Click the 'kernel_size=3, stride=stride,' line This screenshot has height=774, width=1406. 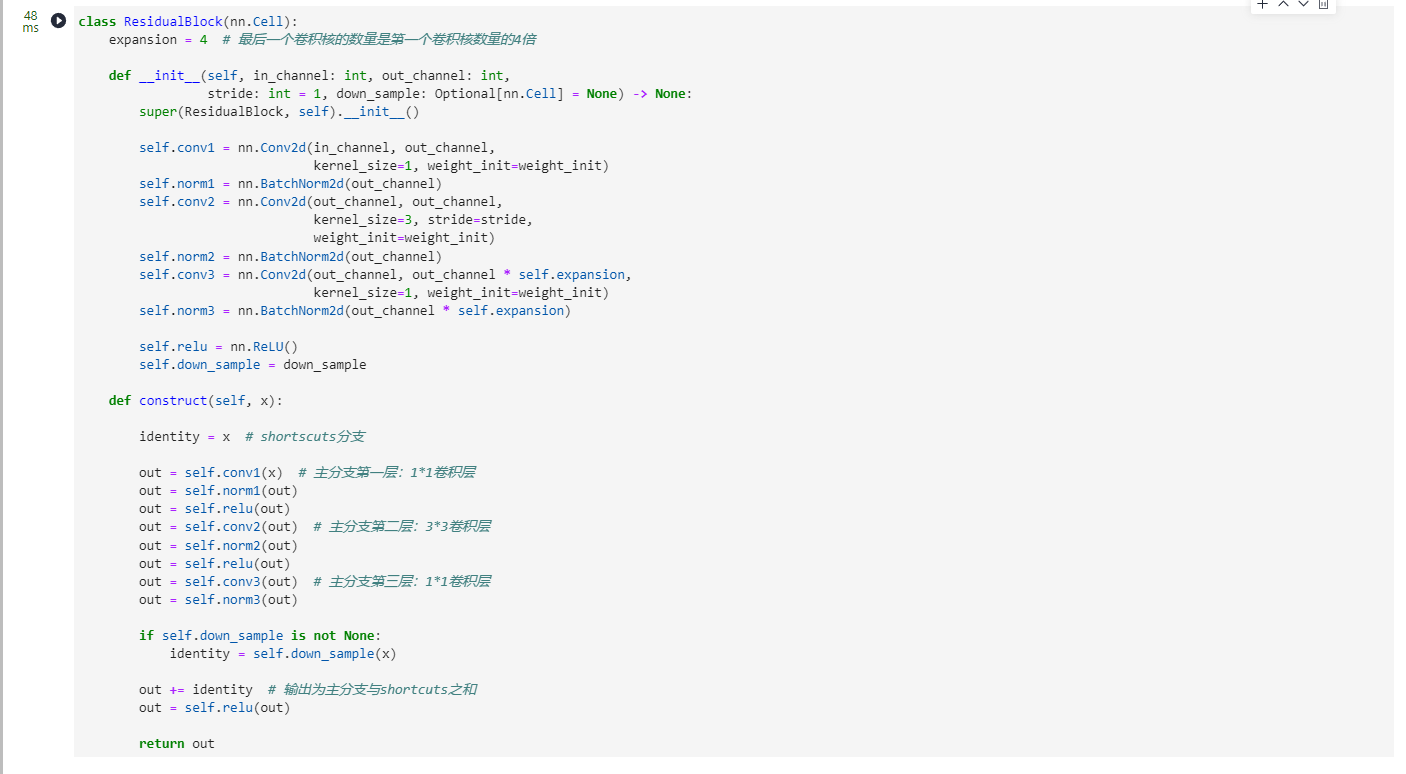[423, 220]
